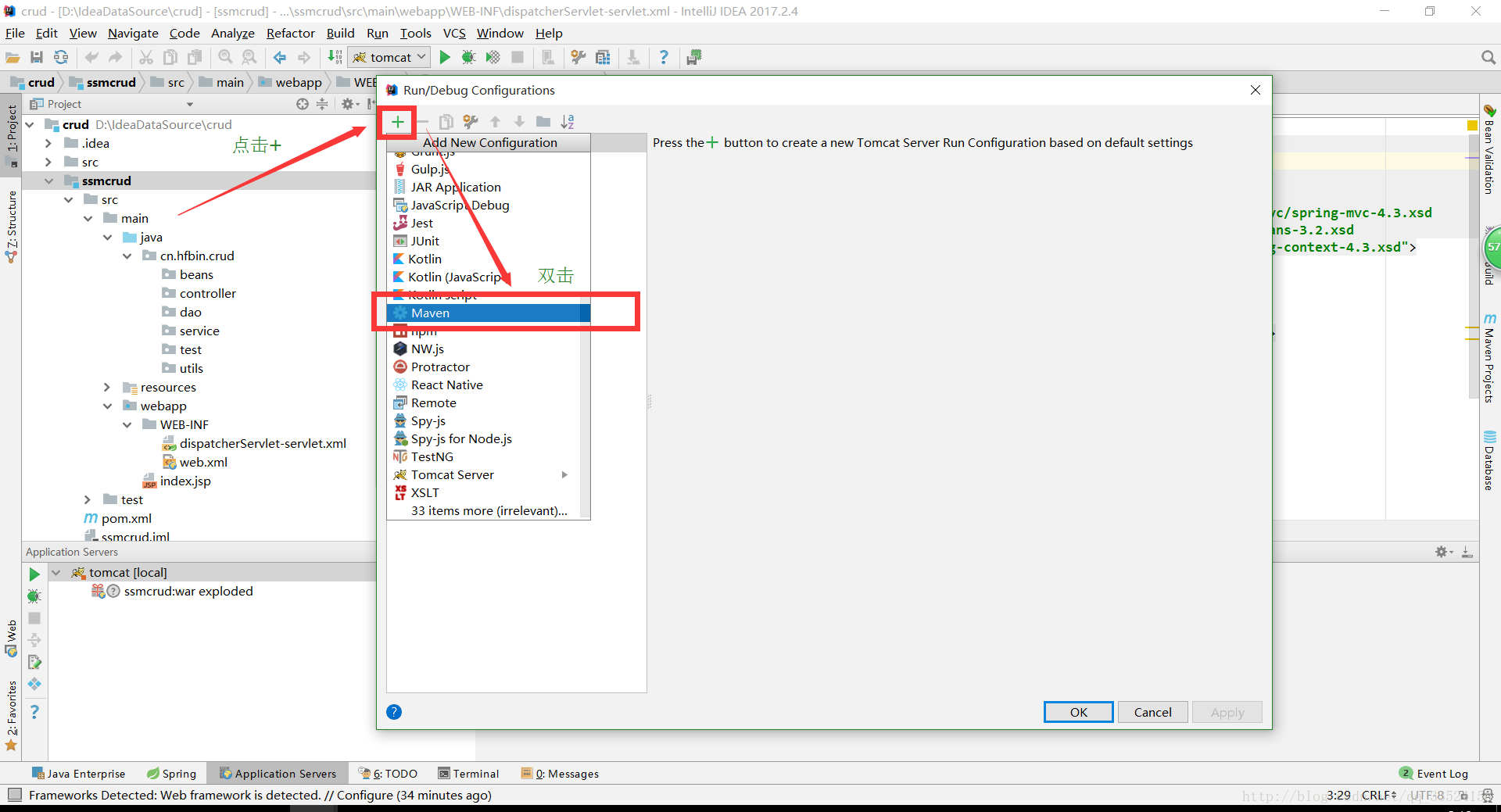Image resolution: width=1501 pixels, height=812 pixels.
Task: Click the Synchronize icon in toolbar
Action: pyautogui.click(x=61, y=57)
